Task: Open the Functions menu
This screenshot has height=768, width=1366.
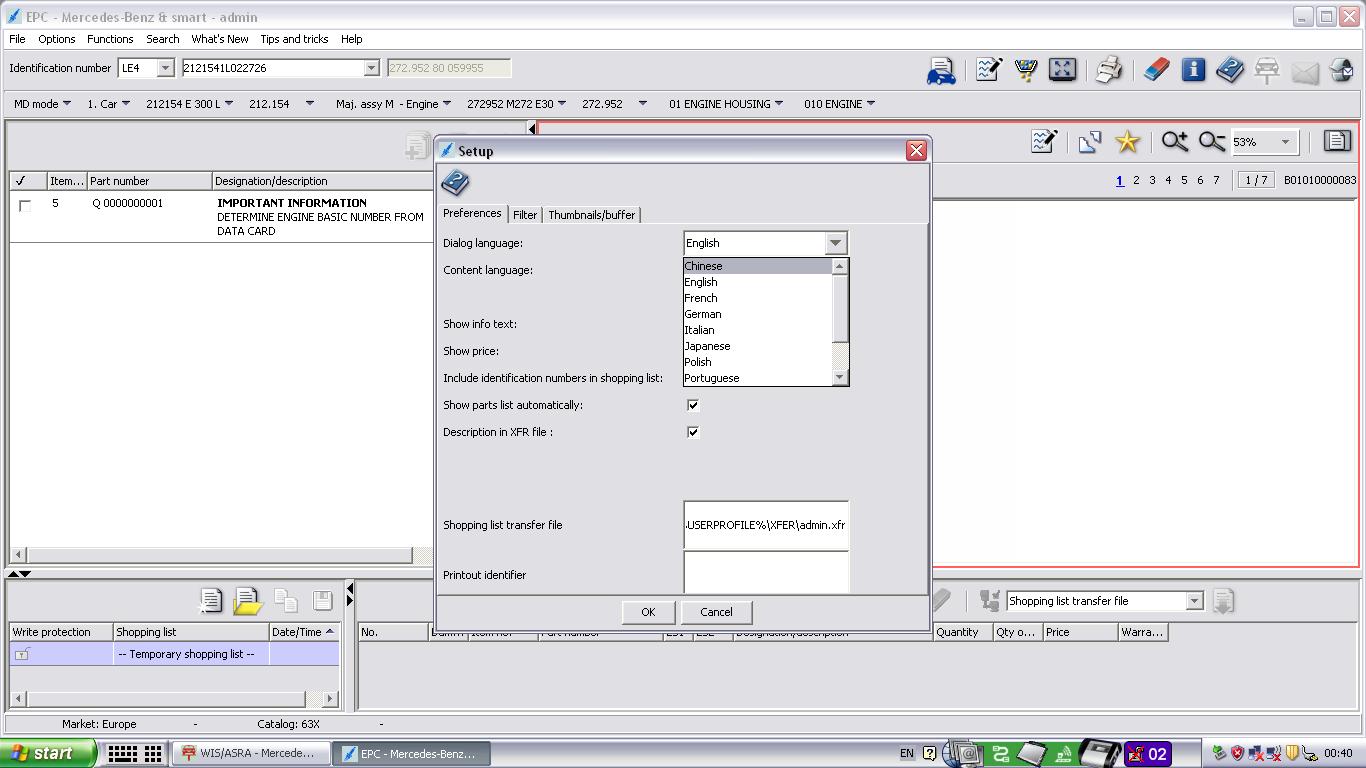Action: 110,39
